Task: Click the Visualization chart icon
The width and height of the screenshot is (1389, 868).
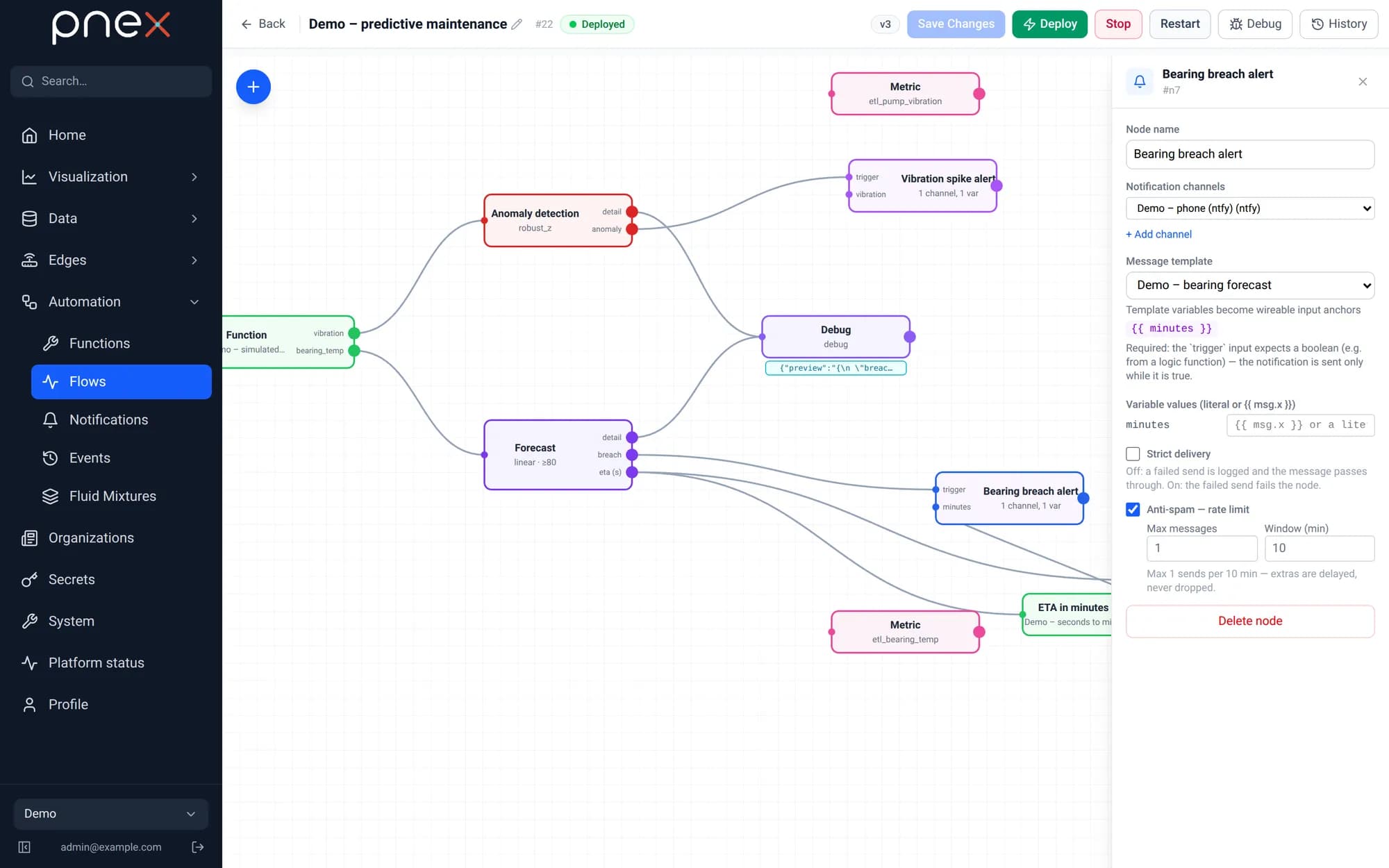Action: click(29, 177)
